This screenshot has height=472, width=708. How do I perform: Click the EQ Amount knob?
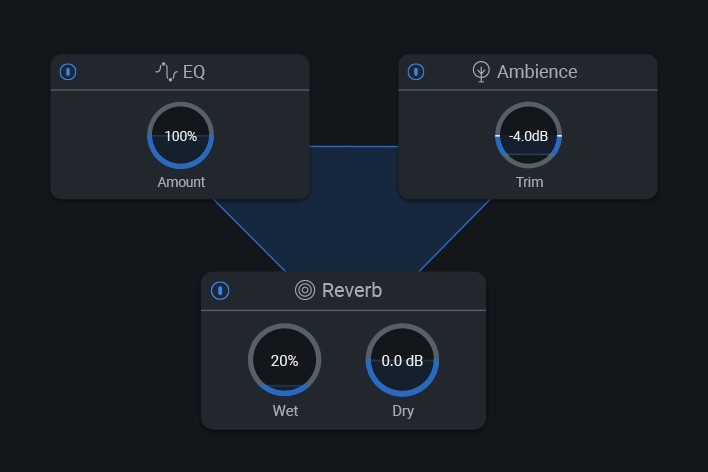(x=181, y=136)
